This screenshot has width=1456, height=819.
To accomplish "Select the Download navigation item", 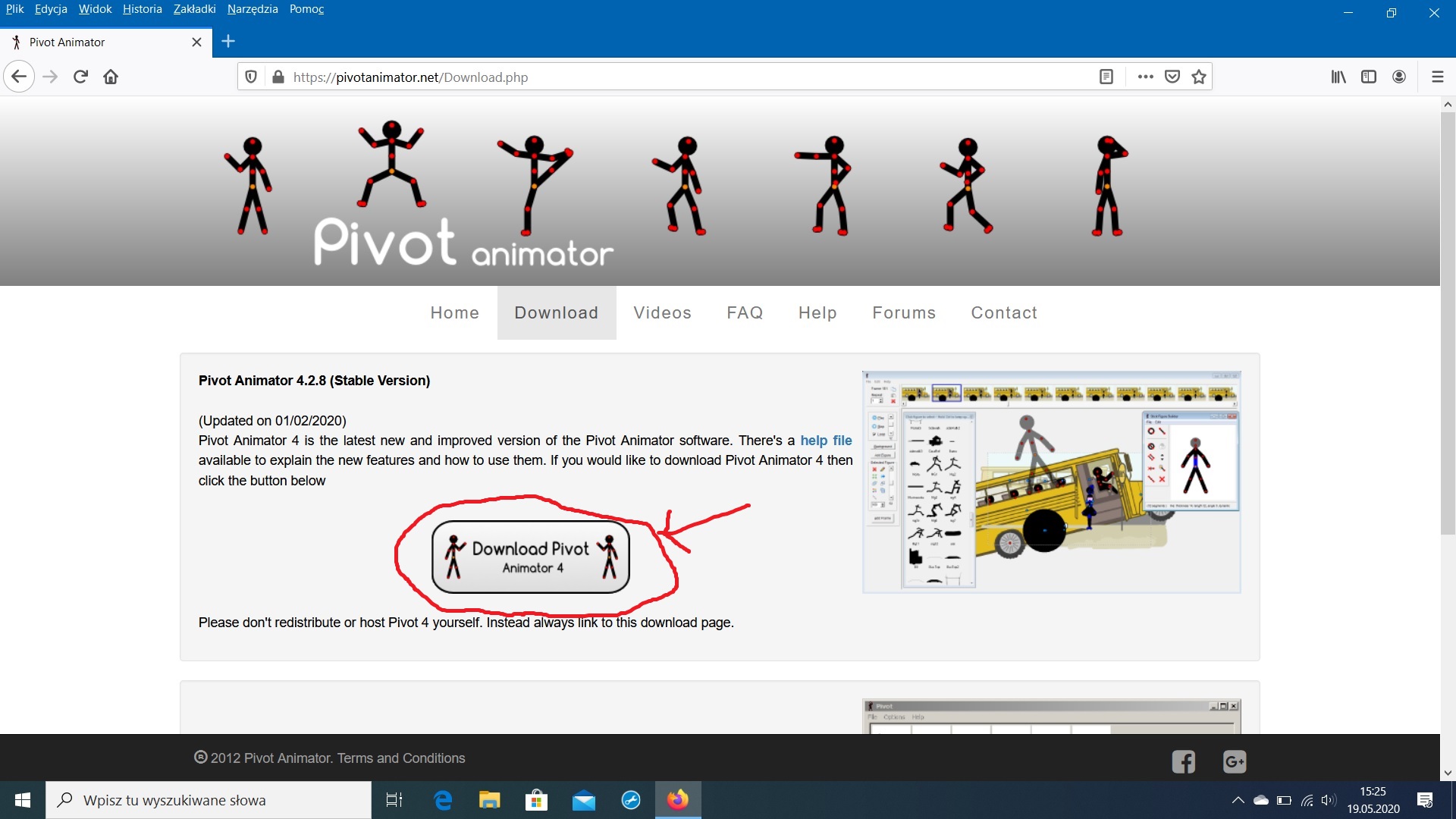I will point(557,312).
